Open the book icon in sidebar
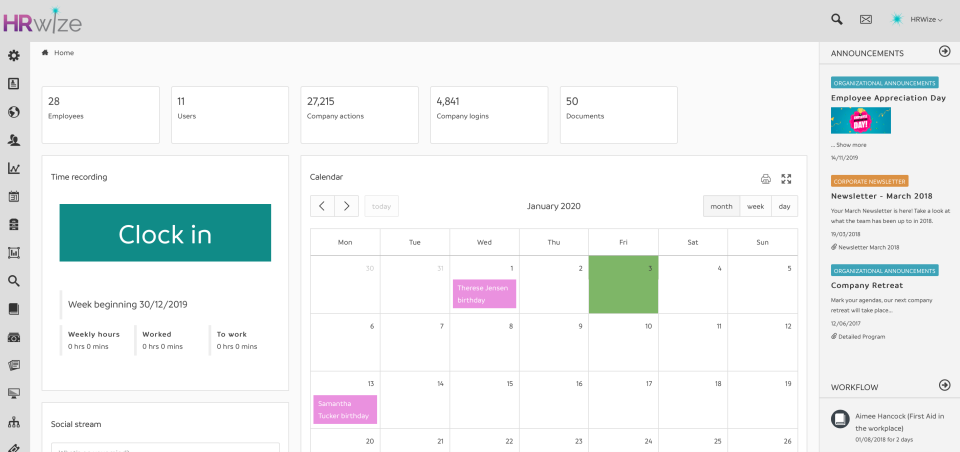 (13, 309)
